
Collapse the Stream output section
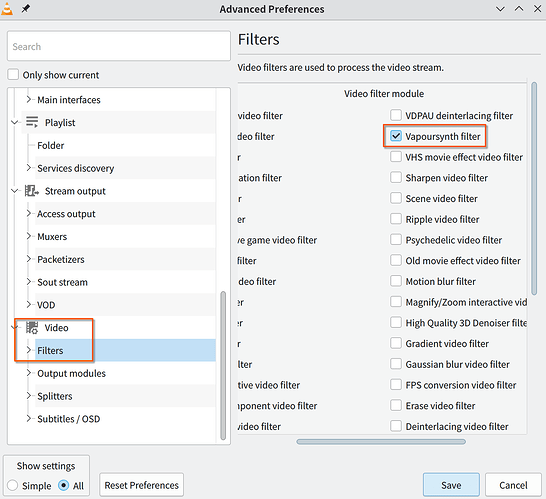15,191
